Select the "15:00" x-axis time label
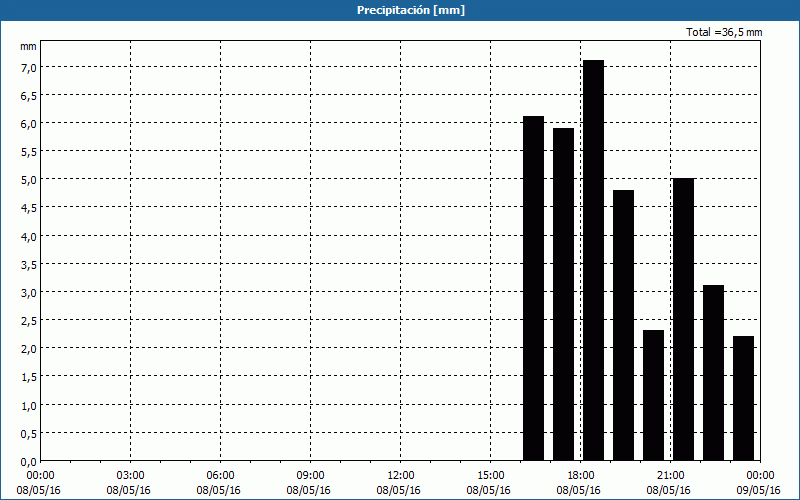Image resolution: width=800 pixels, height=500 pixels. (x=490, y=476)
